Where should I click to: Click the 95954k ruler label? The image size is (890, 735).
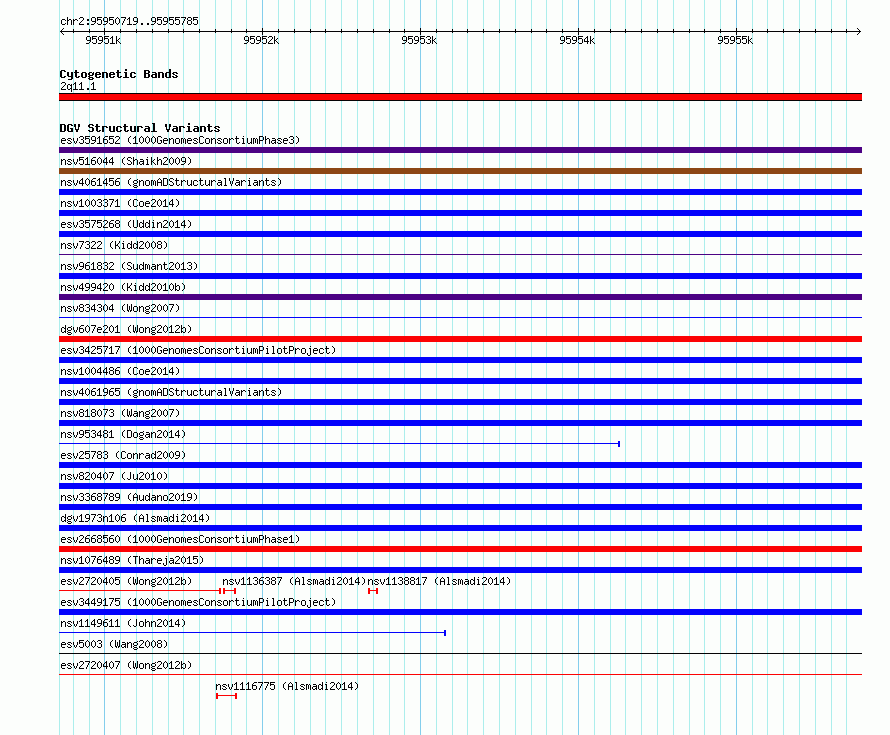tap(577, 40)
